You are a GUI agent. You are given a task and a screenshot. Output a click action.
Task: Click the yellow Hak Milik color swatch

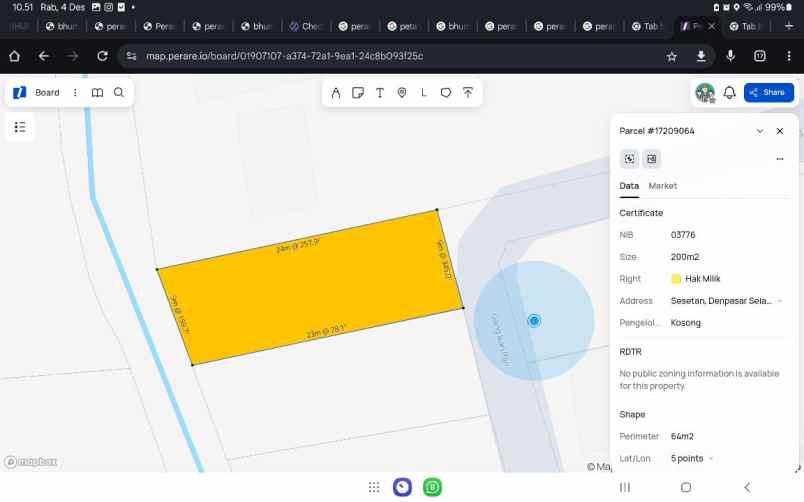pos(676,279)
